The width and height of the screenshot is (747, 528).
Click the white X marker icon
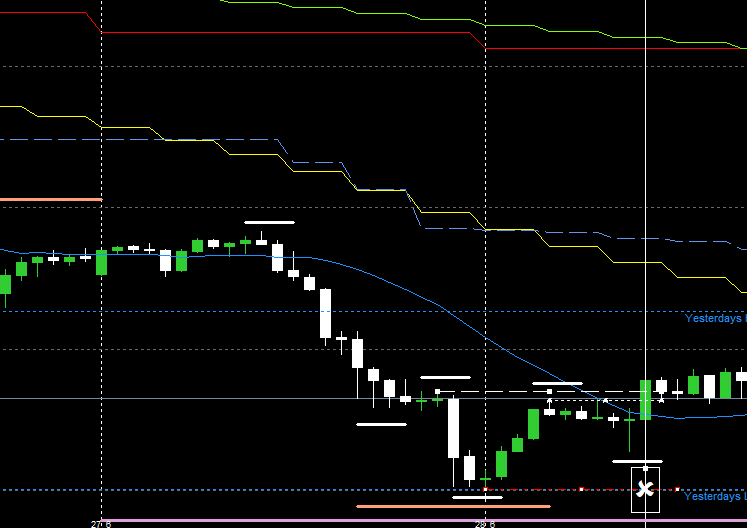tap(645, 489)
